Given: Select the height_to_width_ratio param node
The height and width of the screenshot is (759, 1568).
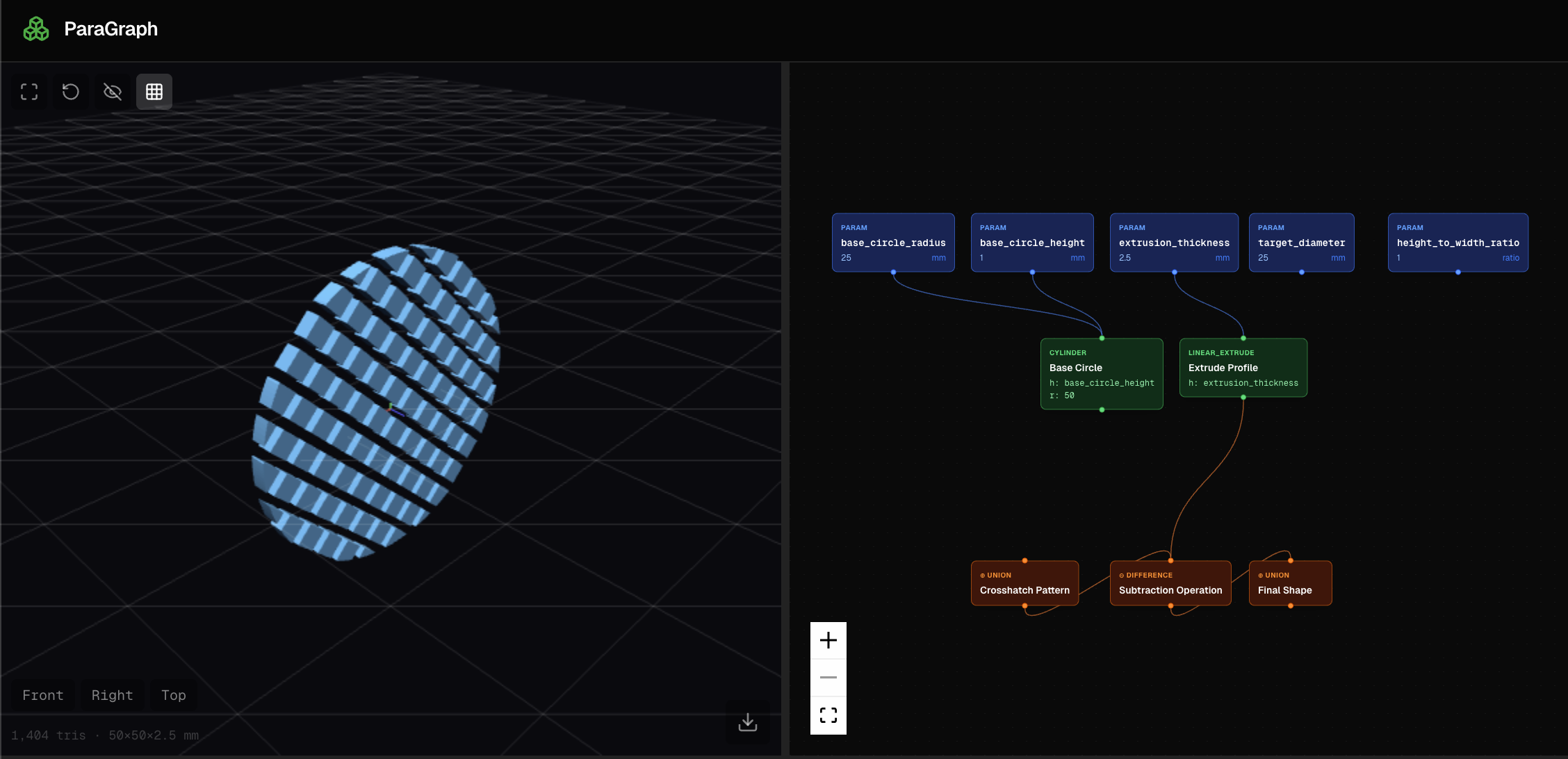Looking at the screenshot, I should 1457,243.
